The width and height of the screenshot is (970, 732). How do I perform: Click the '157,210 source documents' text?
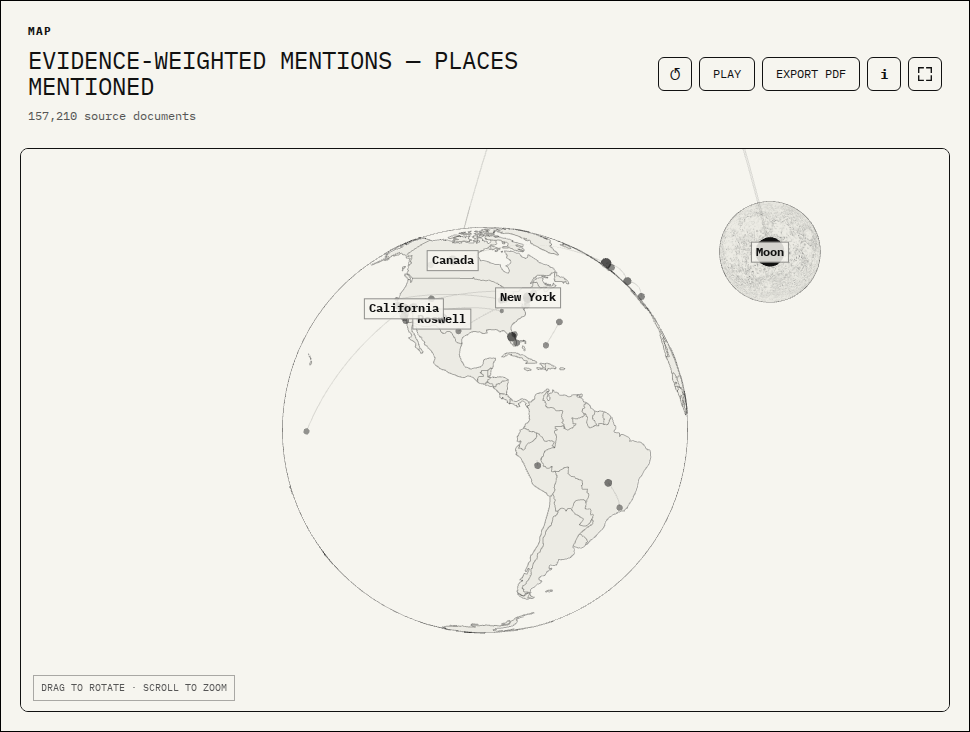pyautogui.click(x=112, y=116)
